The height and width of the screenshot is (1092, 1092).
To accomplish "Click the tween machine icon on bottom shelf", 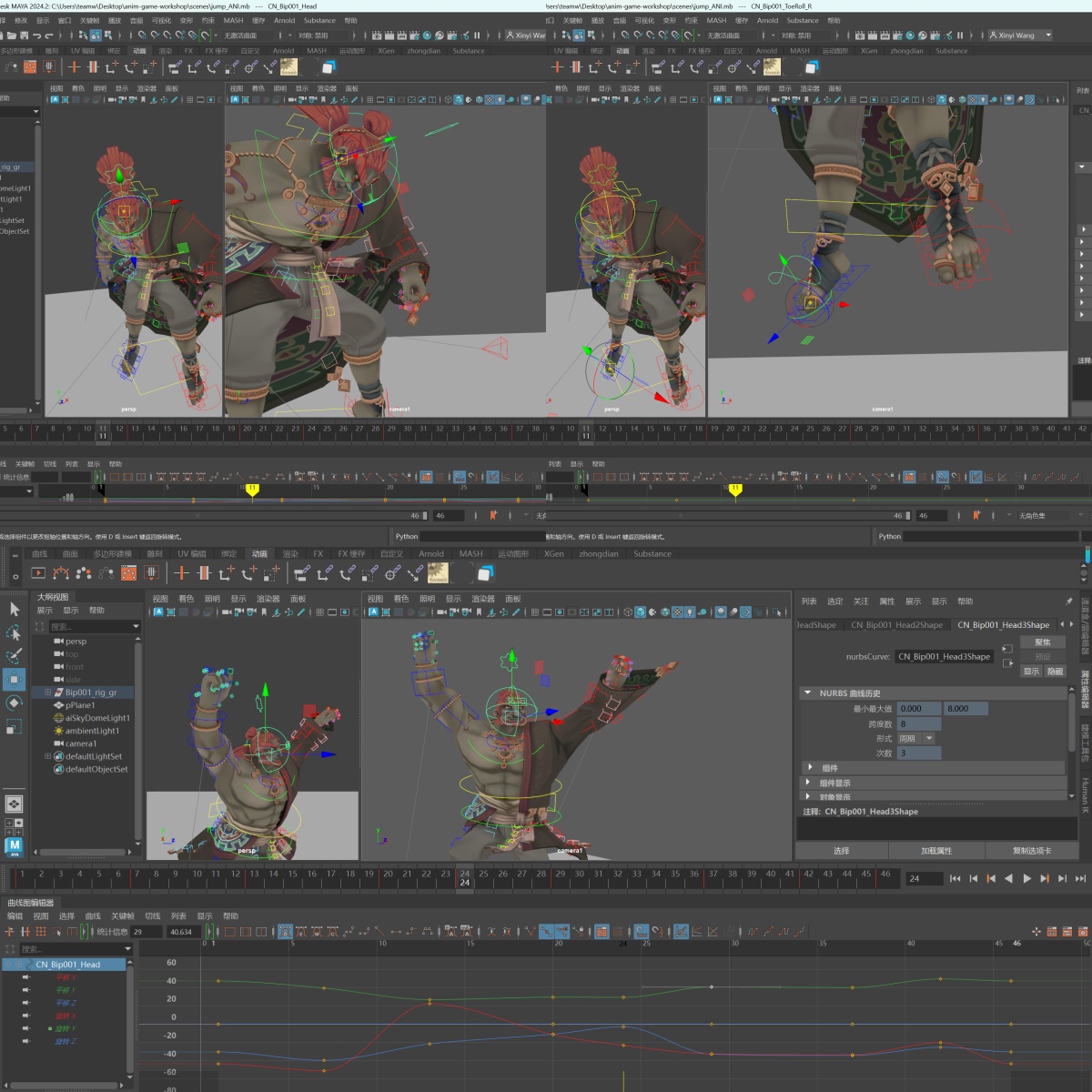I will (x=438, y=572).
